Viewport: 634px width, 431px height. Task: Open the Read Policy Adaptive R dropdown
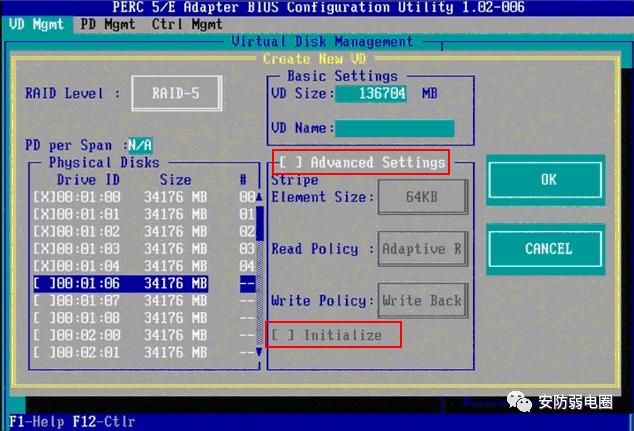[423, 249]
